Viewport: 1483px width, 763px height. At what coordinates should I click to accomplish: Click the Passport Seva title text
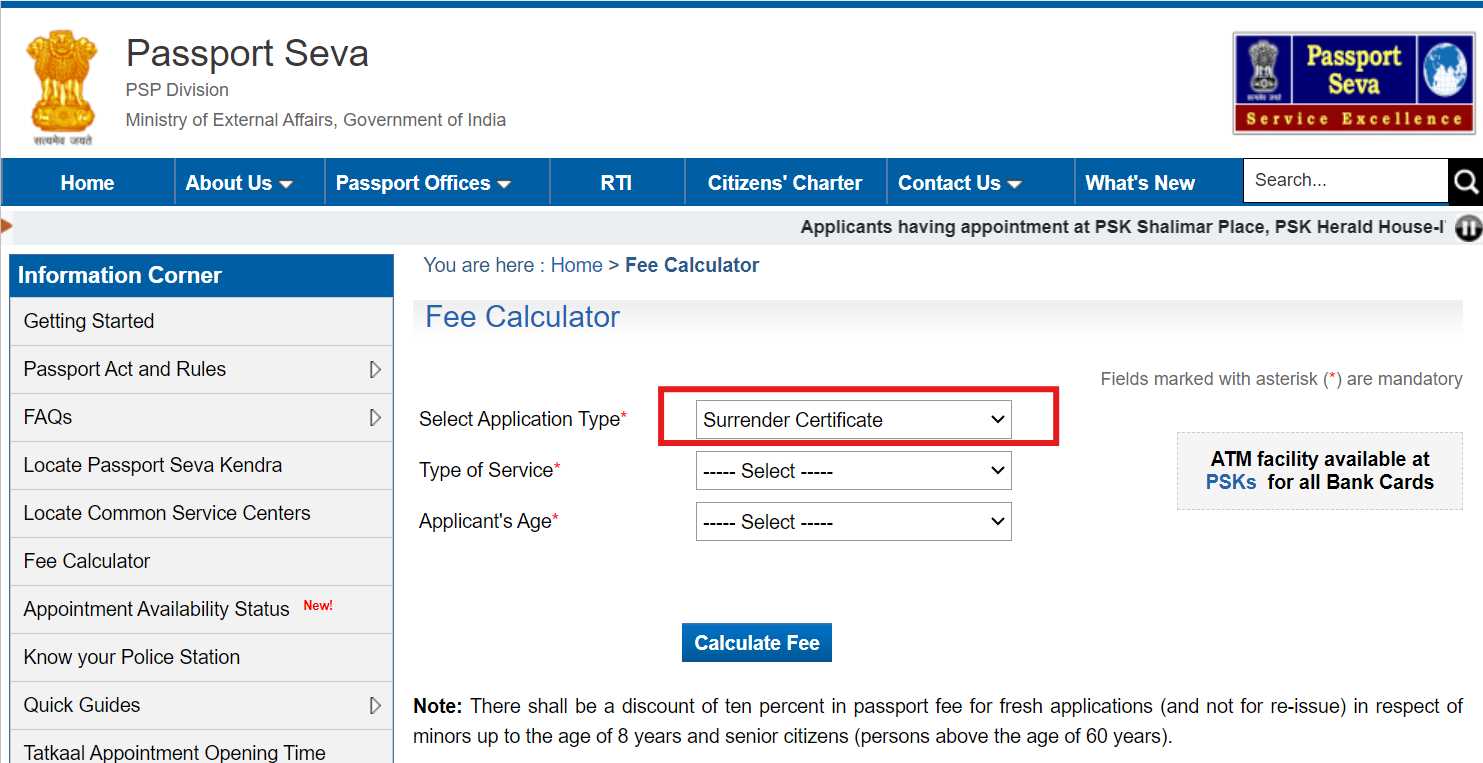point(247,53)
